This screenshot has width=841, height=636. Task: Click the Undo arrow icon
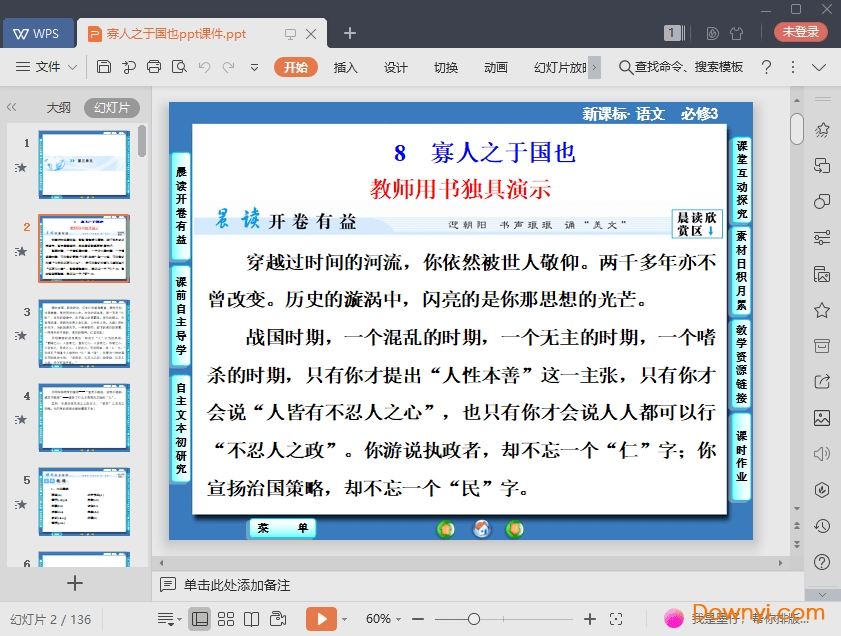click(x=206, y=67)
